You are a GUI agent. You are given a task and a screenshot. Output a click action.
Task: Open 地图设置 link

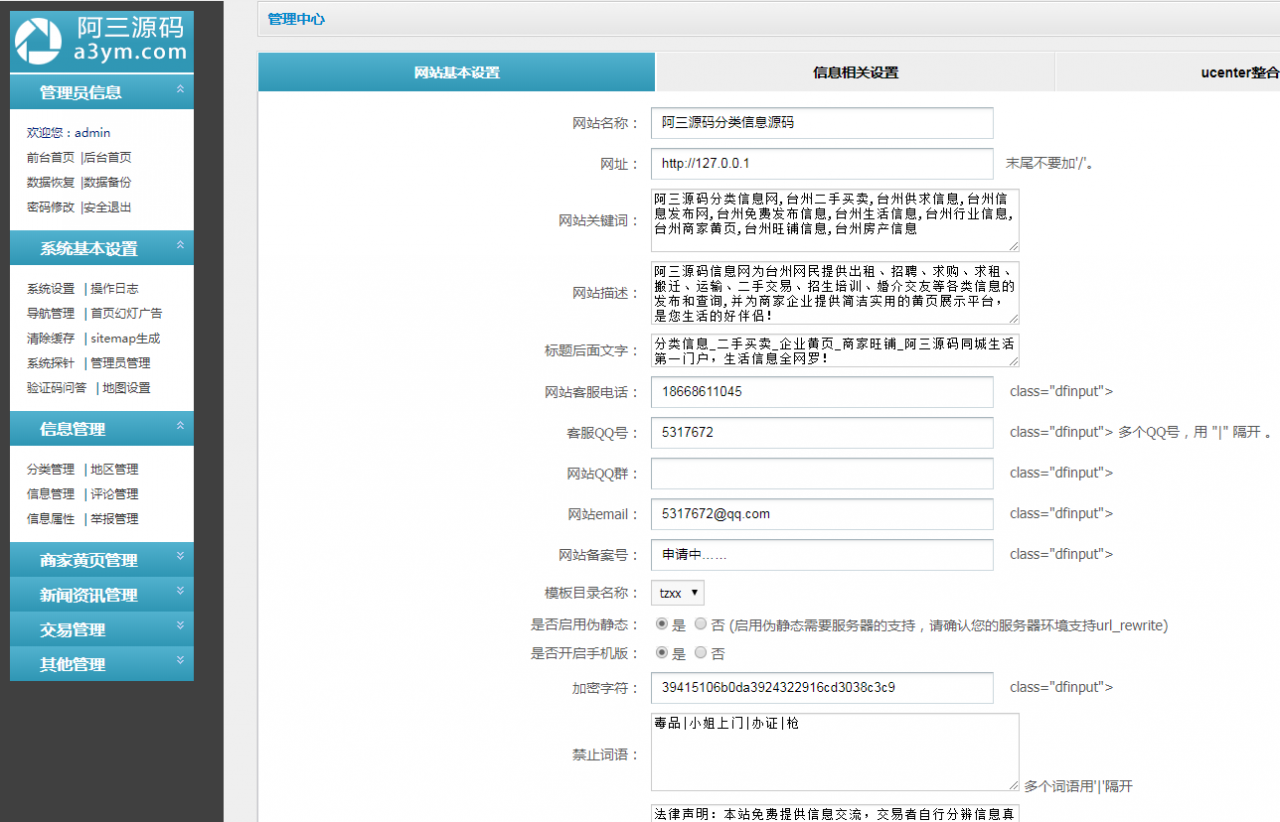click(127, 388)
